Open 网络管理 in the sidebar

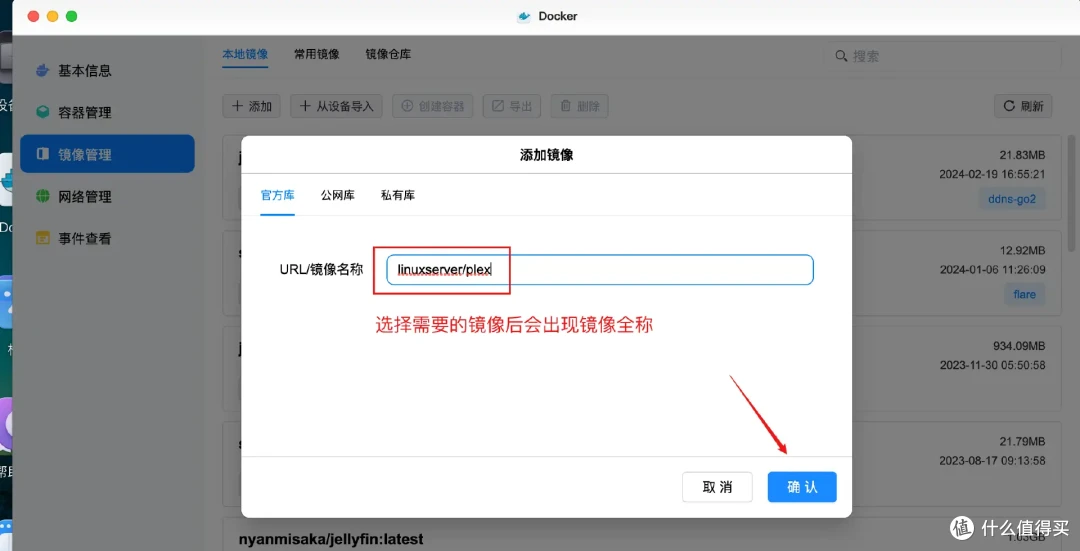coord(107,196)
